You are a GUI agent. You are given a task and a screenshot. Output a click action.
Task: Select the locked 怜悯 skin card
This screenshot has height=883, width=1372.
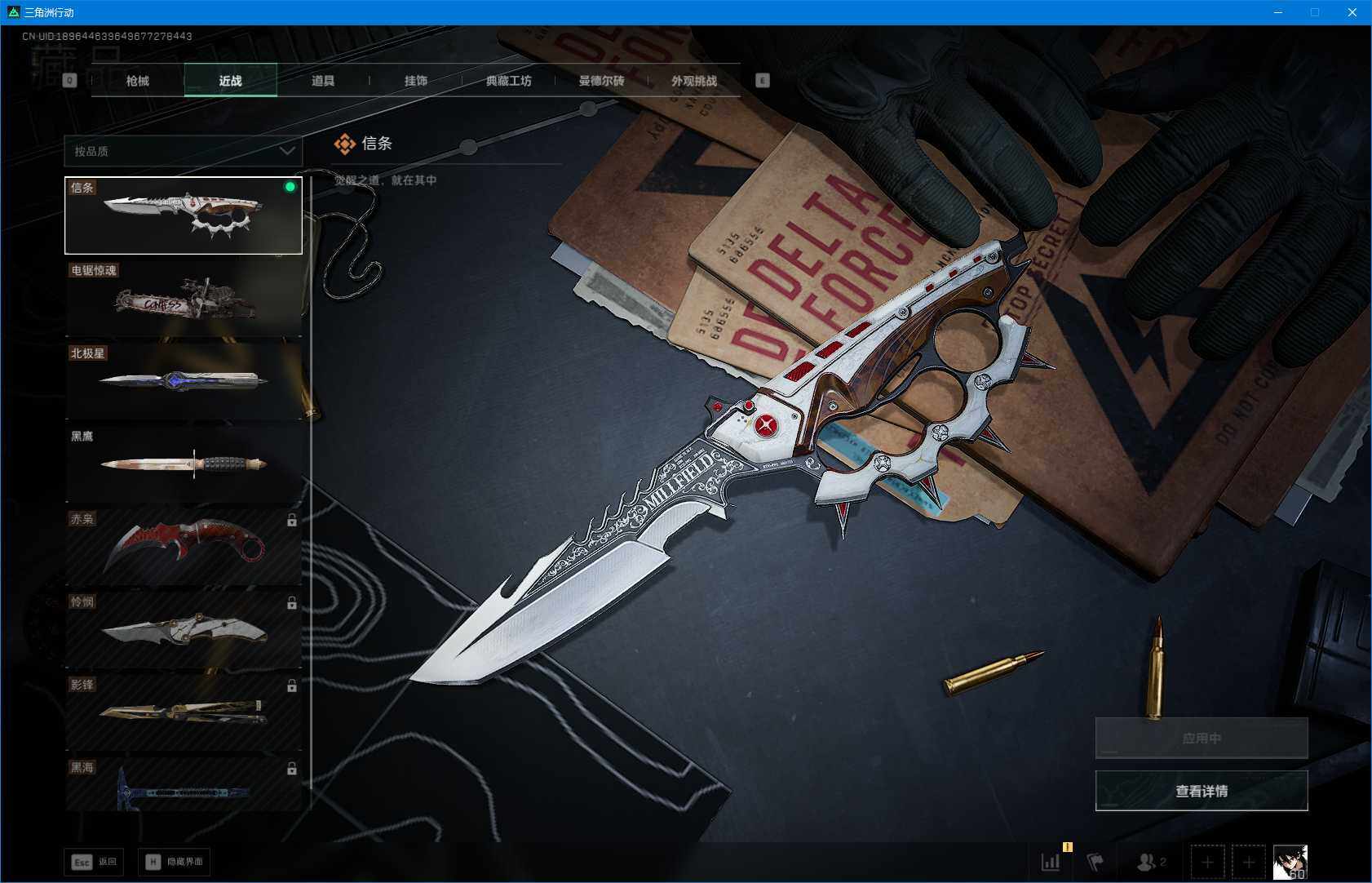coord(184,631)
